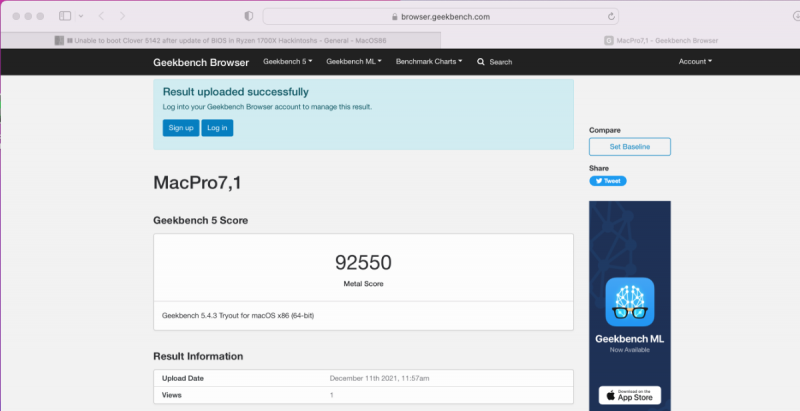The width and height of the screenshot is (800, 411).
Task: Share the result with the Tweet button
Action: [608, 181]
